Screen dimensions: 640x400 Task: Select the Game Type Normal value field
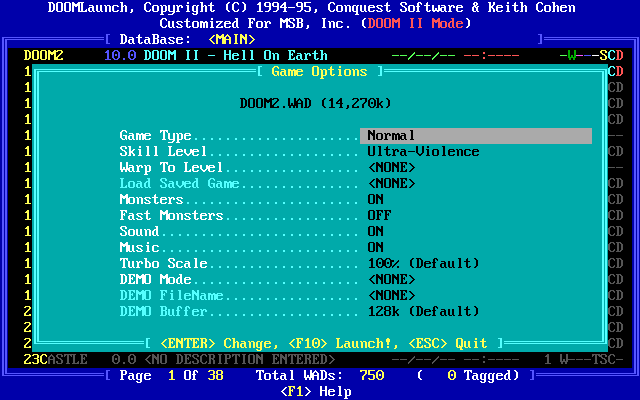tap(476, 136)
